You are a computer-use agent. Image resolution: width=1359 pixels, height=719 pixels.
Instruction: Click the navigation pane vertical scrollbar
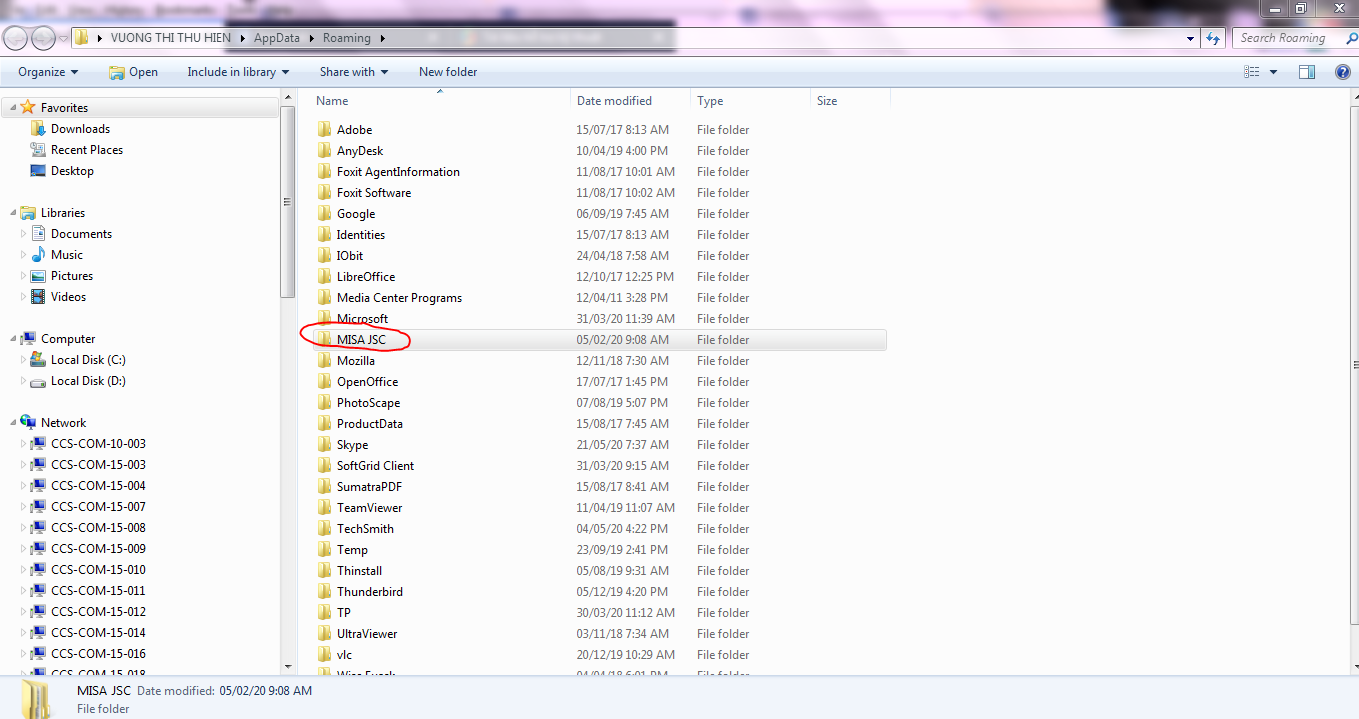click(289, 200)
